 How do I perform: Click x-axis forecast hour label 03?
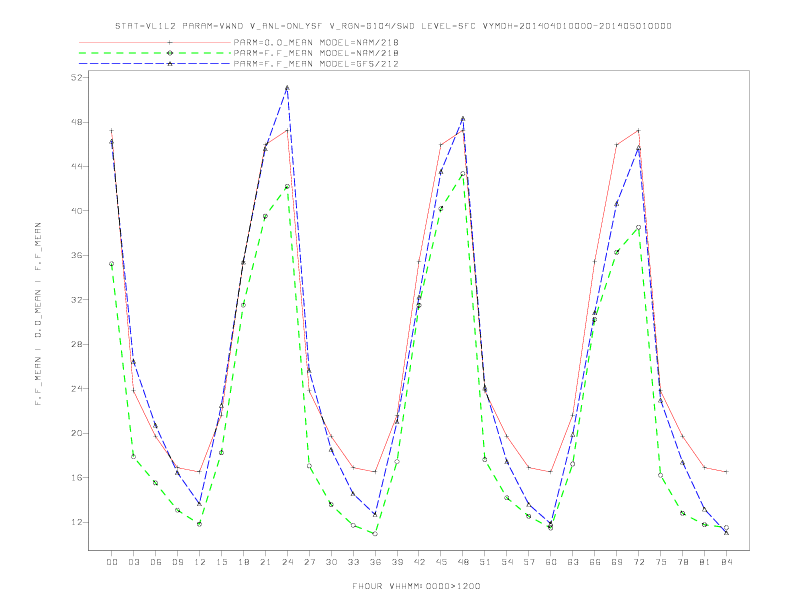pos(133,562)
